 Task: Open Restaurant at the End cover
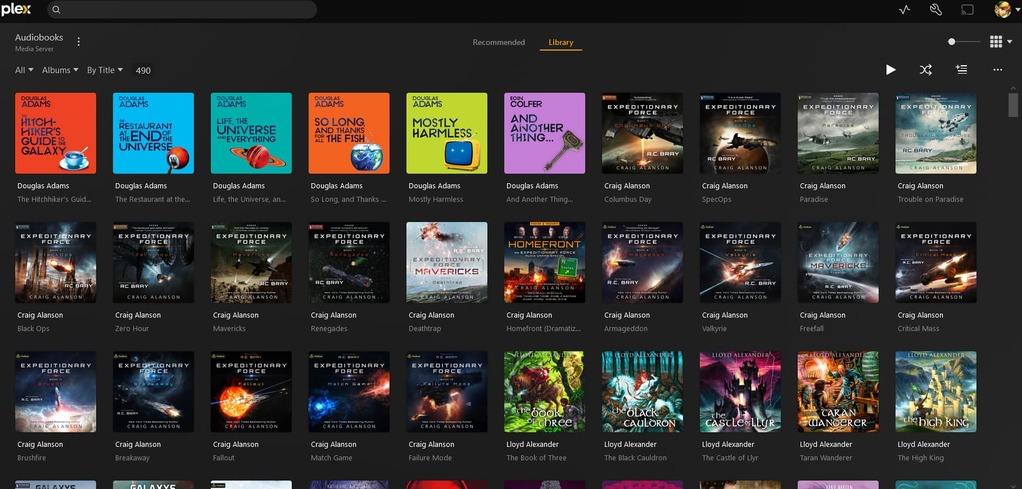tap(153, 133)
